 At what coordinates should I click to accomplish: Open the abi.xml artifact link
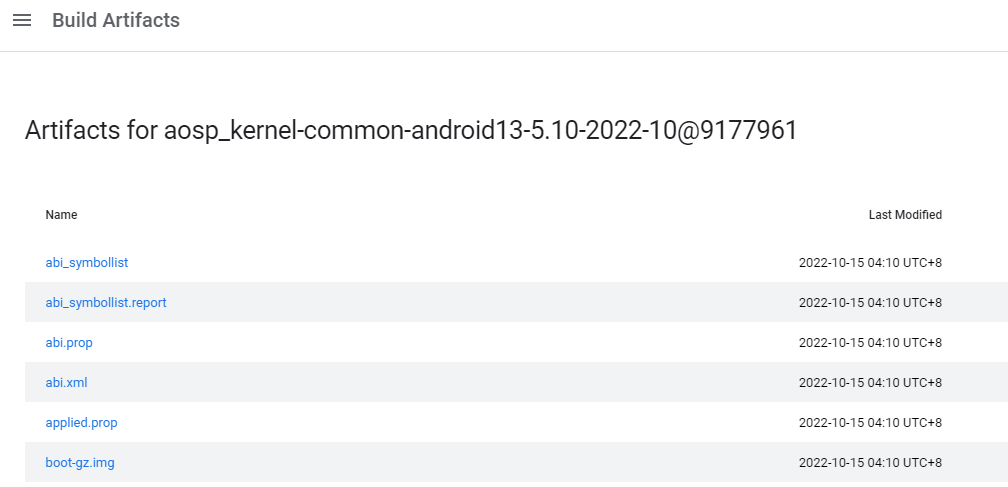66,382
